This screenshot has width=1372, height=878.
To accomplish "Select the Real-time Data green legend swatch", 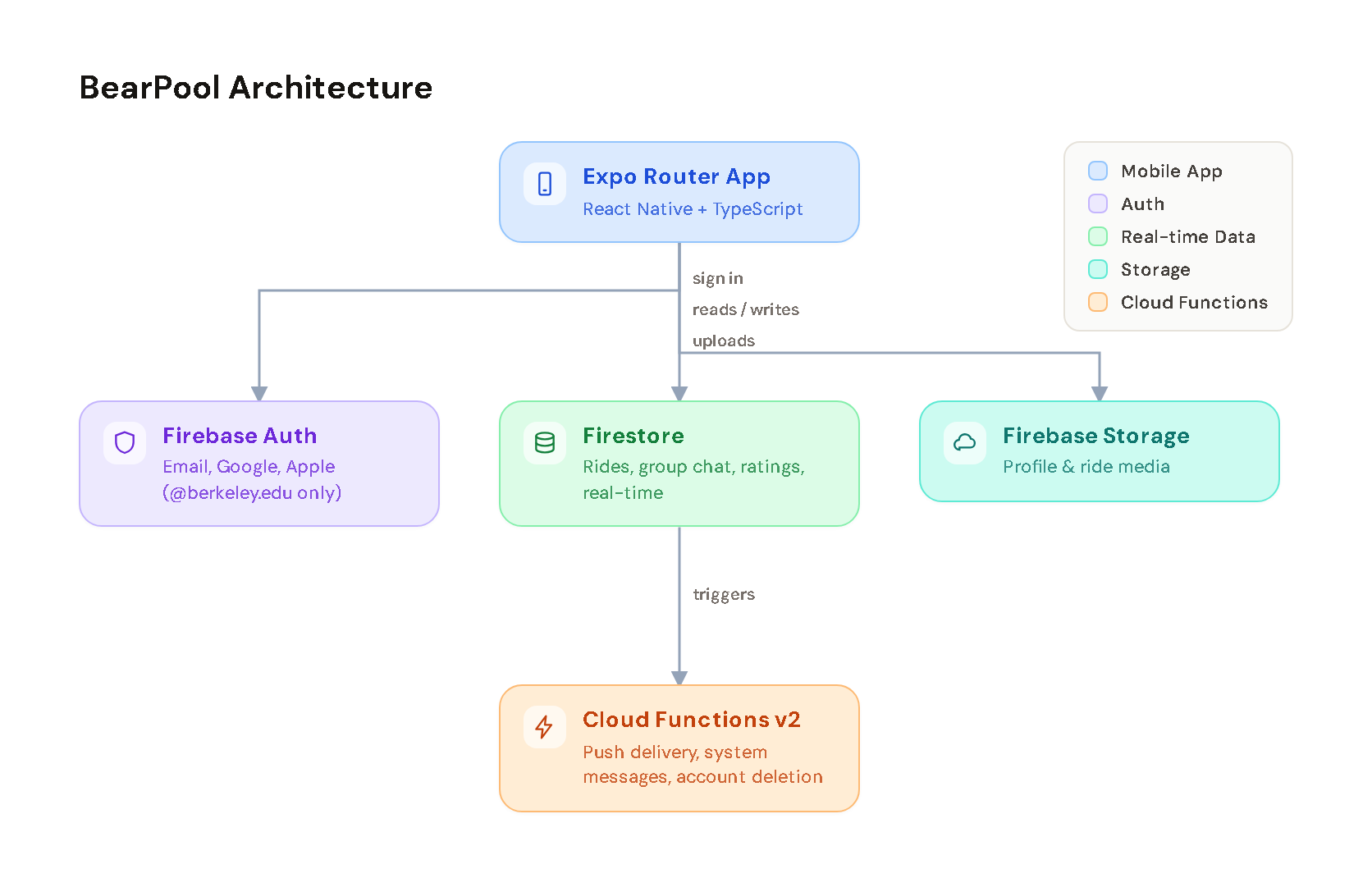I will click(x=1098, y=236).
